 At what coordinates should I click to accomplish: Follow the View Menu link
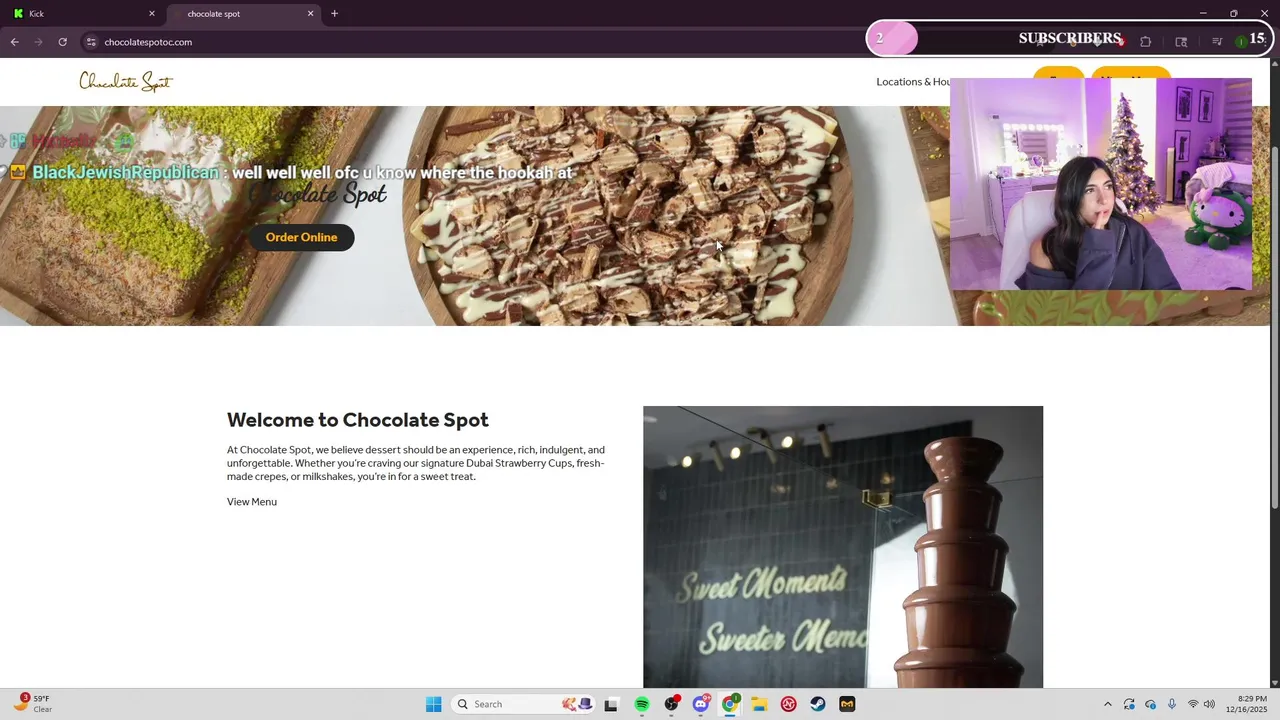pos(252,502)
